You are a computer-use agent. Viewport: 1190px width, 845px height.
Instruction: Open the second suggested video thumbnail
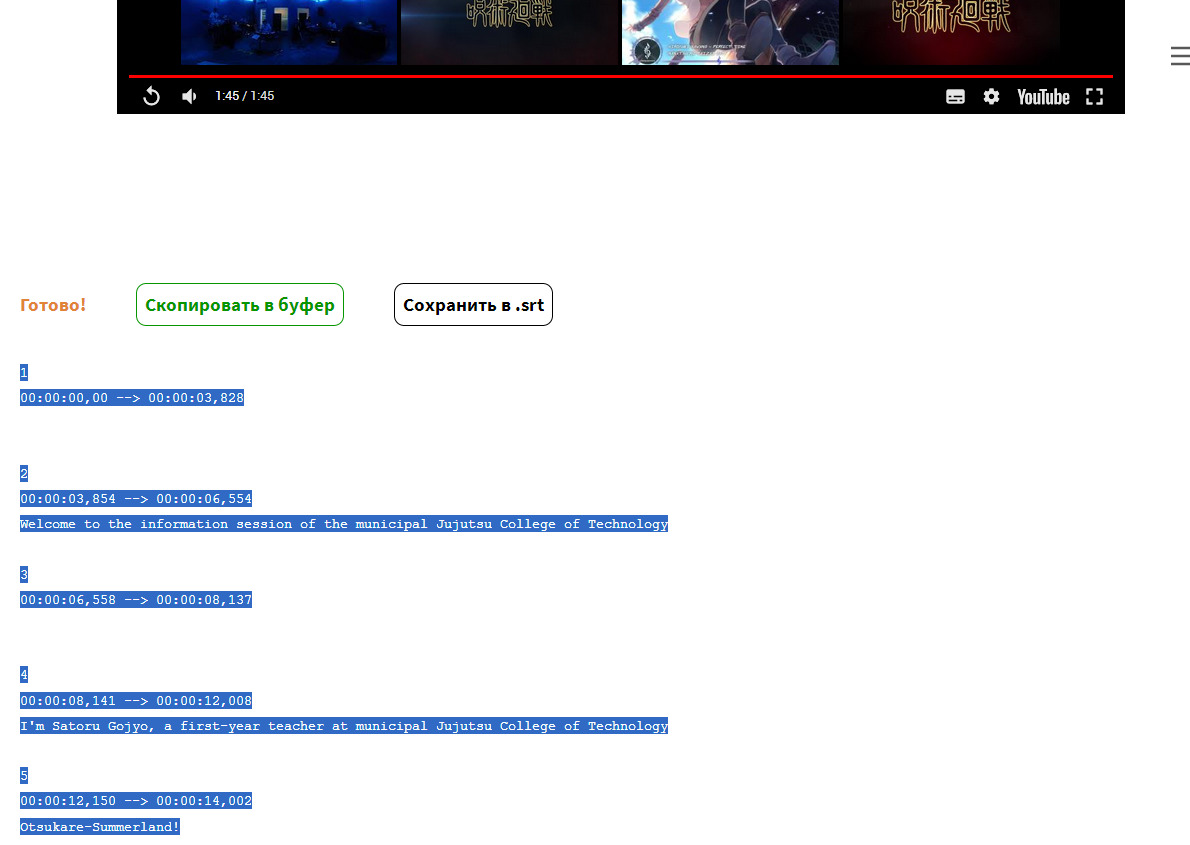point(509,32)
